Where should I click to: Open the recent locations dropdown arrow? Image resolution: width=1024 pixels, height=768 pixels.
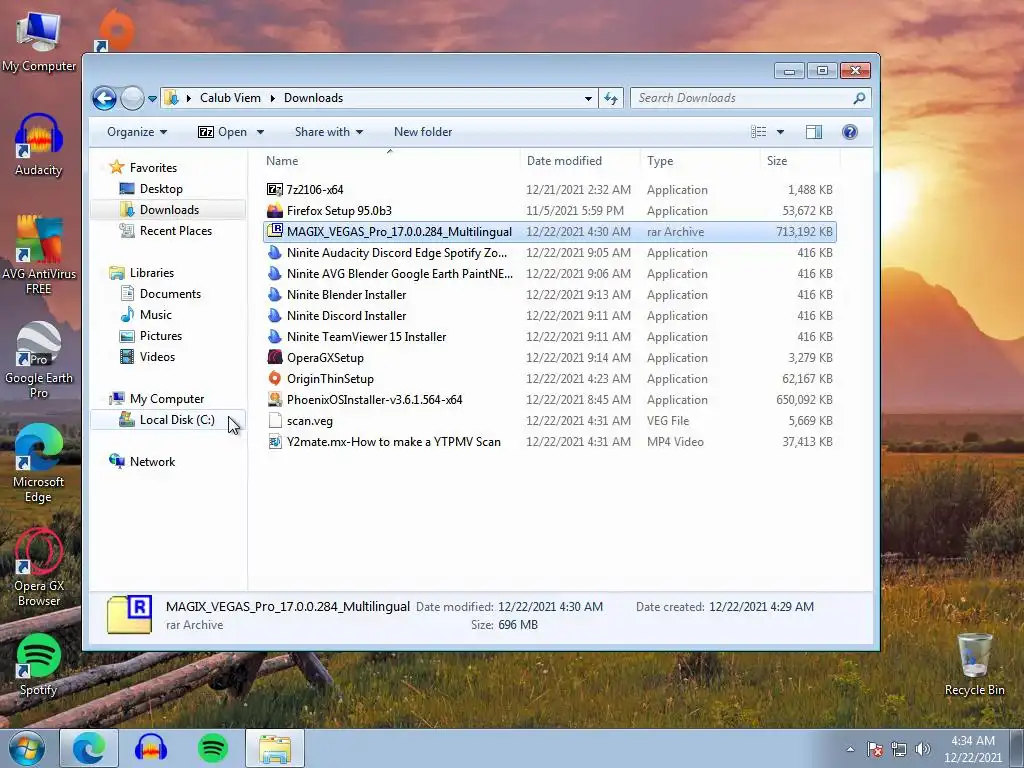152,99
